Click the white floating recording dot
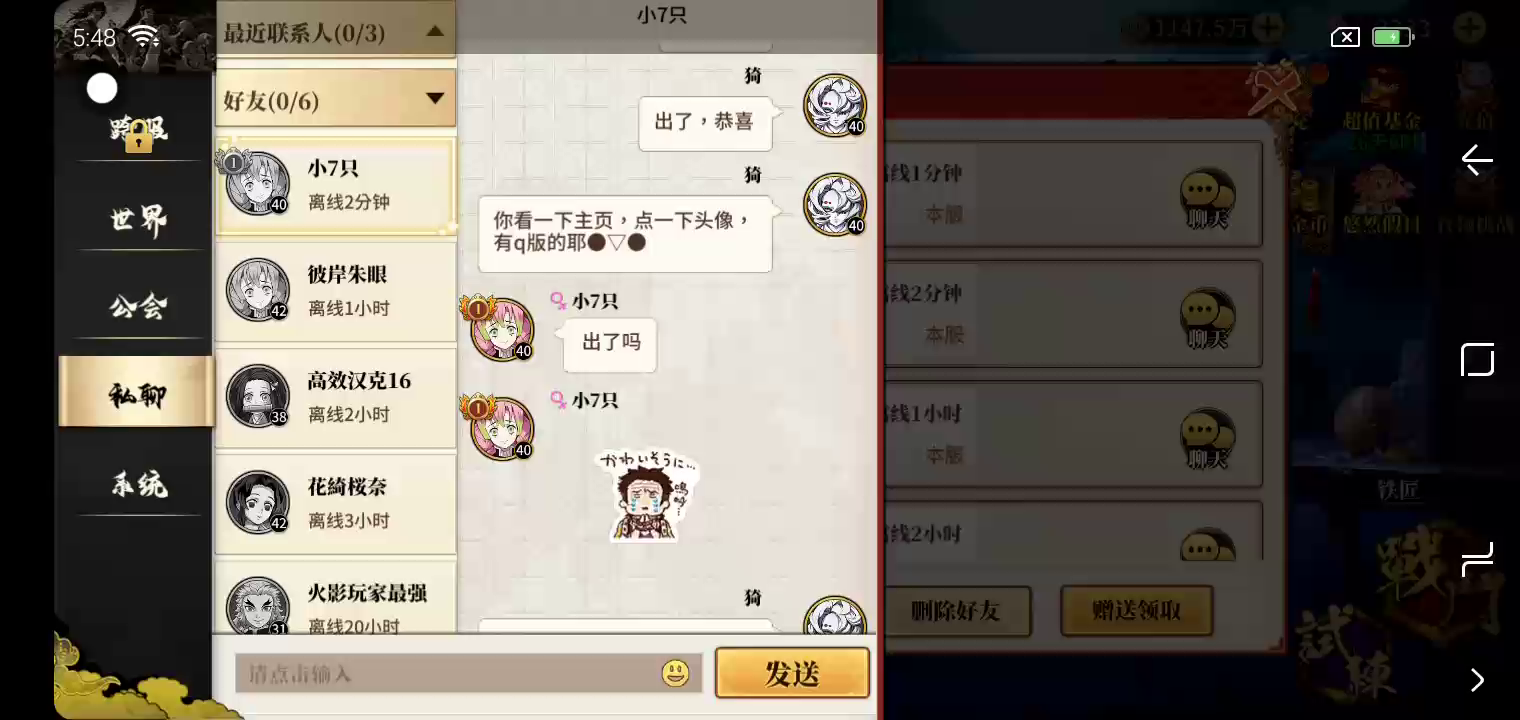The width and height of the screenshot is (1520, 720). tap(102, 89)
